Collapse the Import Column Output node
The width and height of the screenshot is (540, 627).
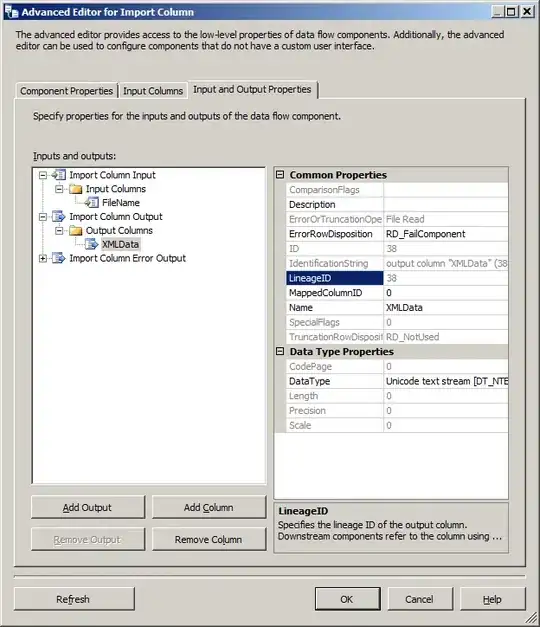pyautogui.click(x=43, y=217)
